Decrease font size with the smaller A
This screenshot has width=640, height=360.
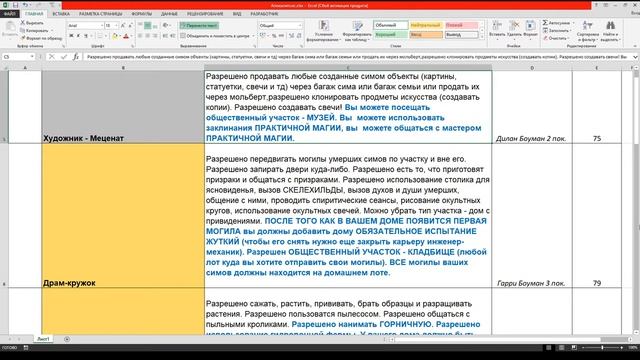(131, 25)
